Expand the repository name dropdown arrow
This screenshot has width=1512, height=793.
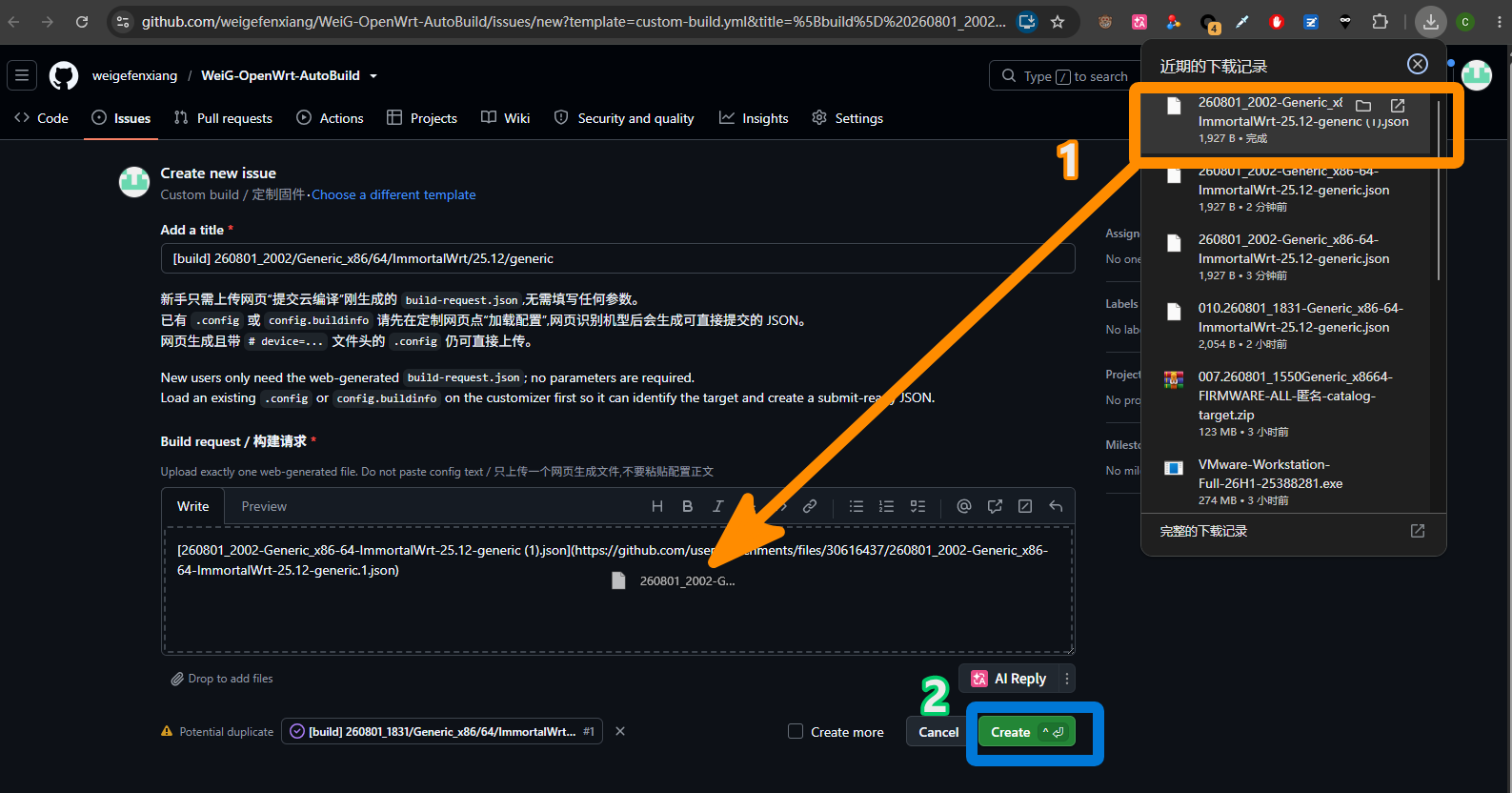coord(373,76)
